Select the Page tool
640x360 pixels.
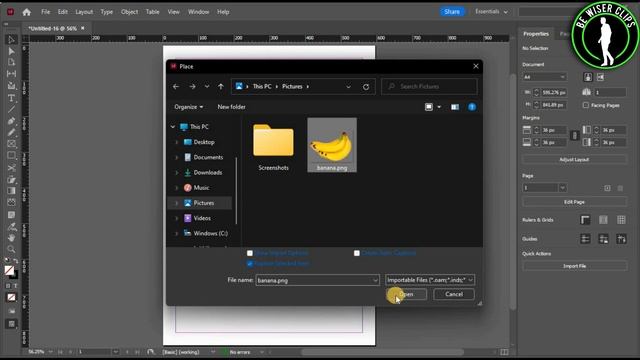[11, 62]
